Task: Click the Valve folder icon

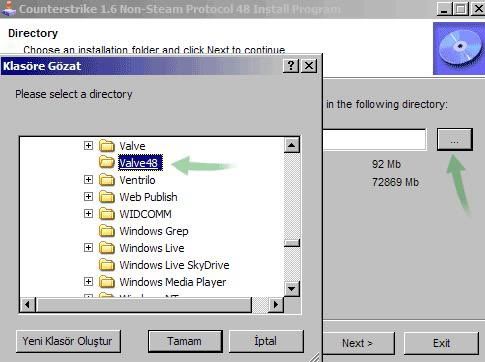Action: click(x=107, y=146)
